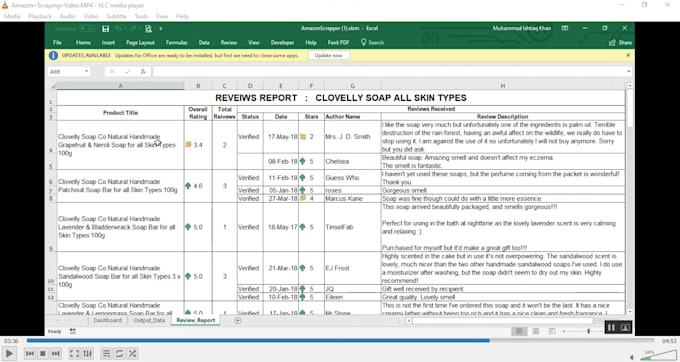Image resolution: width=680 pixels, height=362 pixels.
Task: Select column H header
Action: point(503,86)
